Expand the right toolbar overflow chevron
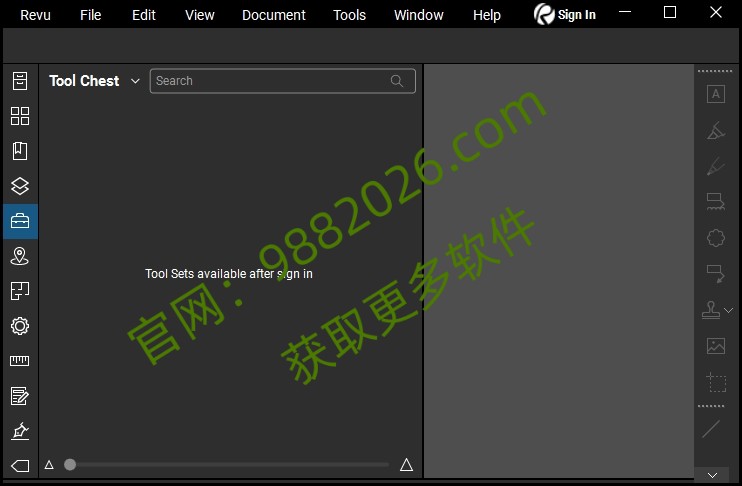 713,475
